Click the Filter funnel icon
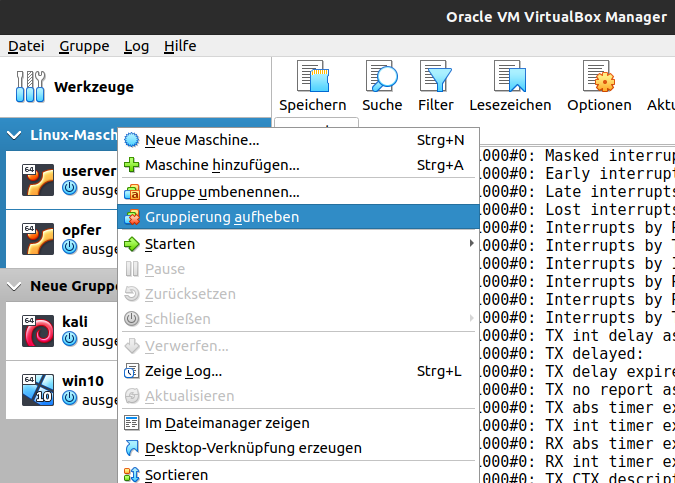The image size is (675, 483). point(436,78)
